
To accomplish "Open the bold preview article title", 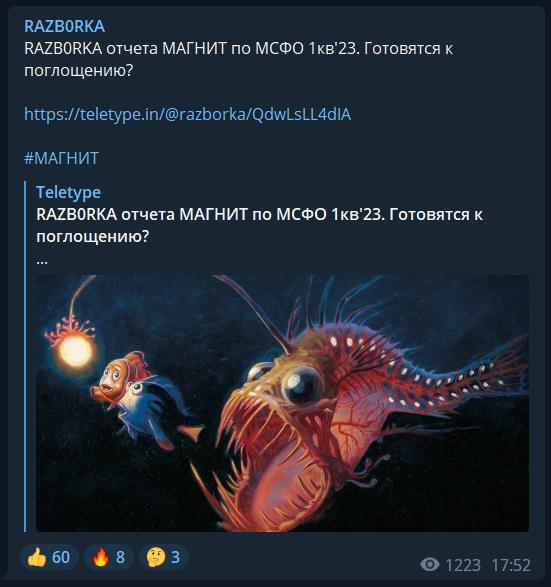I will tap(259, 225).
